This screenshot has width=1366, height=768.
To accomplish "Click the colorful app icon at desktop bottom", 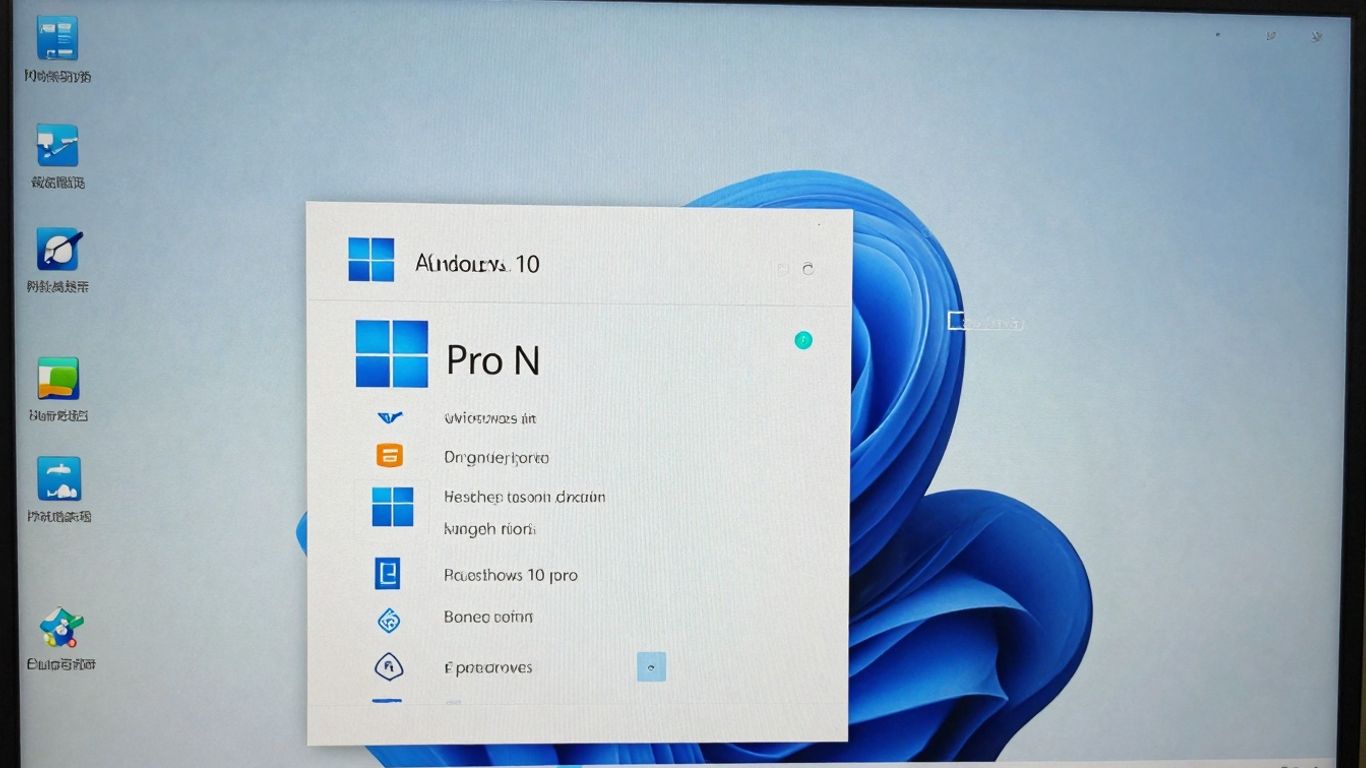I will tap(57, 630).
